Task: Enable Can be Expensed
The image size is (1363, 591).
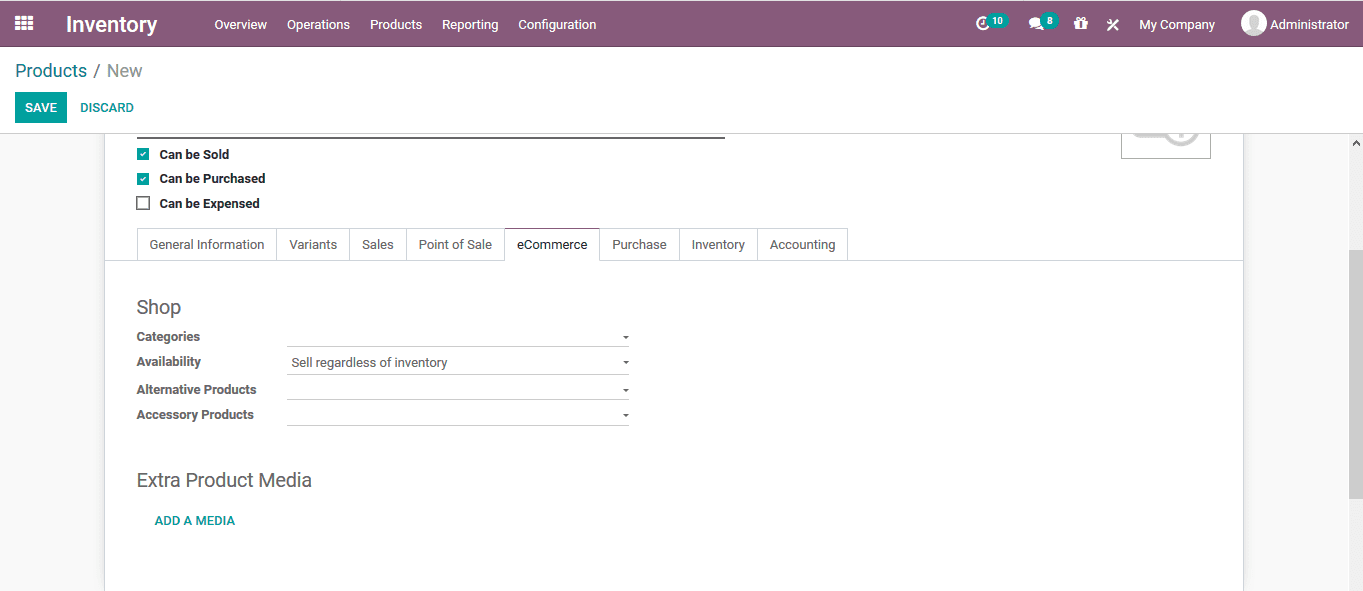Action: [x=142, y=202]
